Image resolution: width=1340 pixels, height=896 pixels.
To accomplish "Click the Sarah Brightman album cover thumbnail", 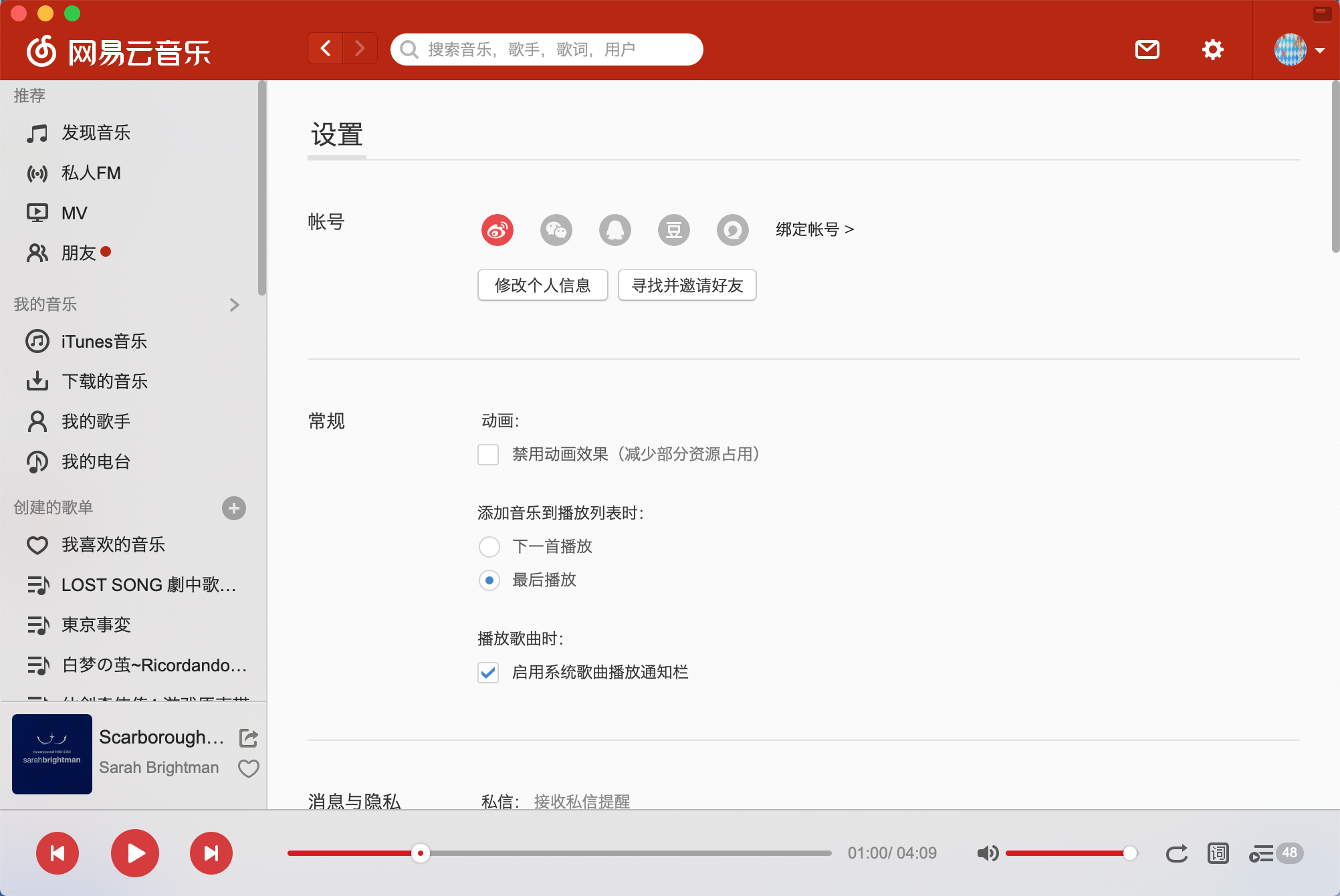I will tap(52, 754).
